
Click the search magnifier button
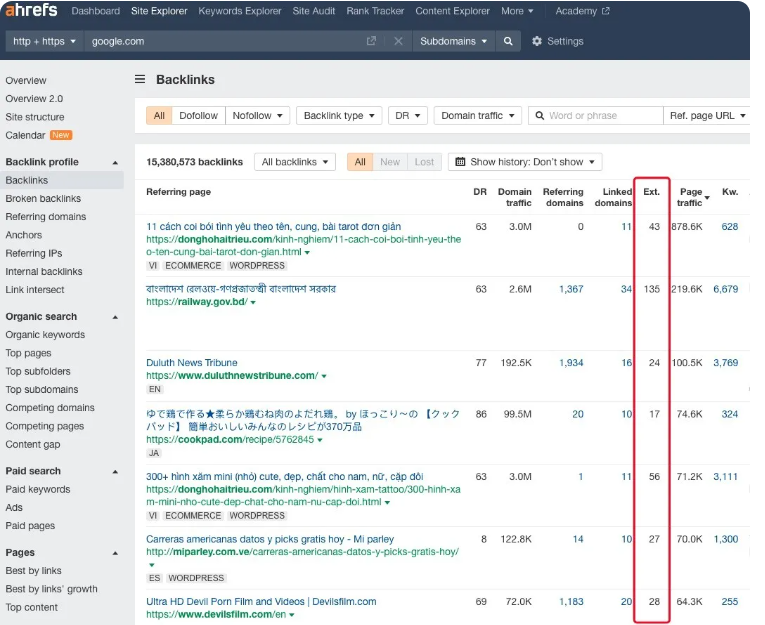click(x=508, y=42)
